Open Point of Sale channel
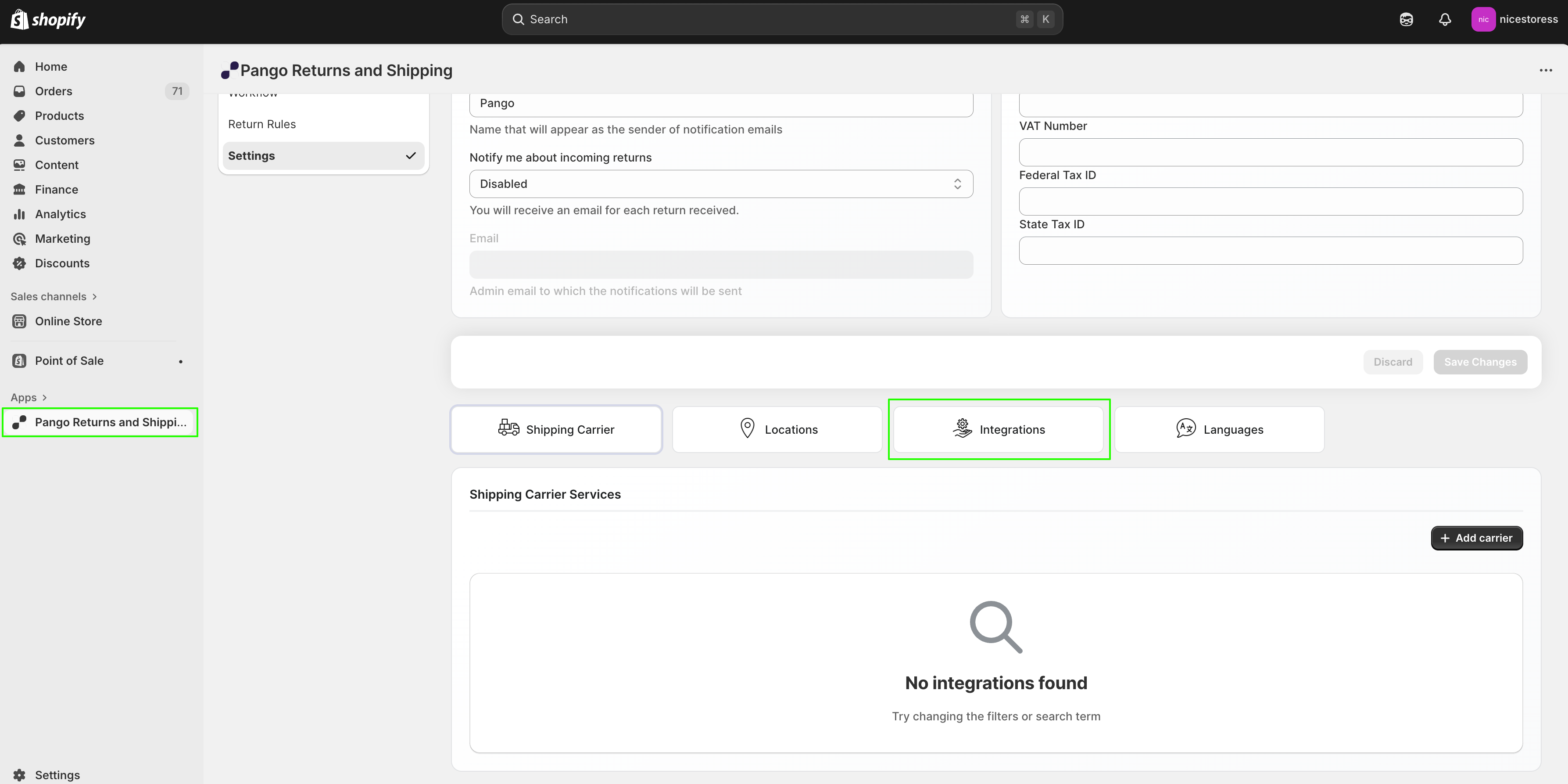This screenshot has width=1568, height=784. (x=69, y=361)
